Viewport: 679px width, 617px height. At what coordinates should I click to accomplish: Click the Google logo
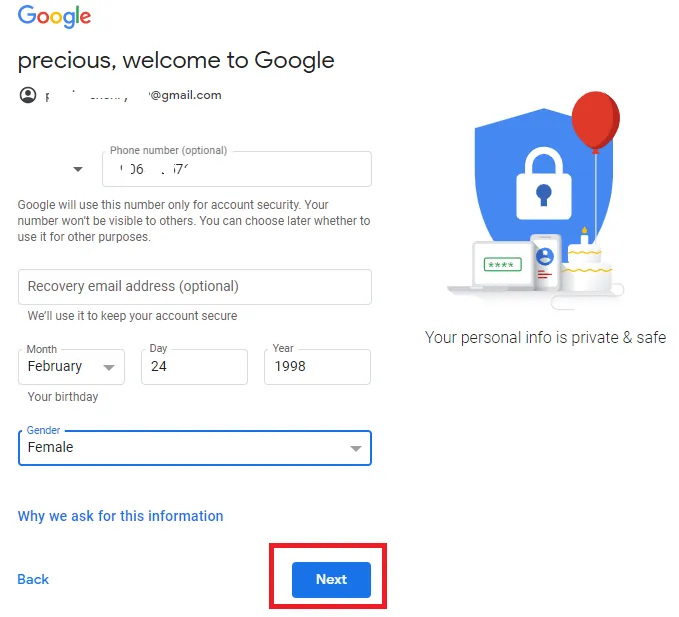click(54, 16)
